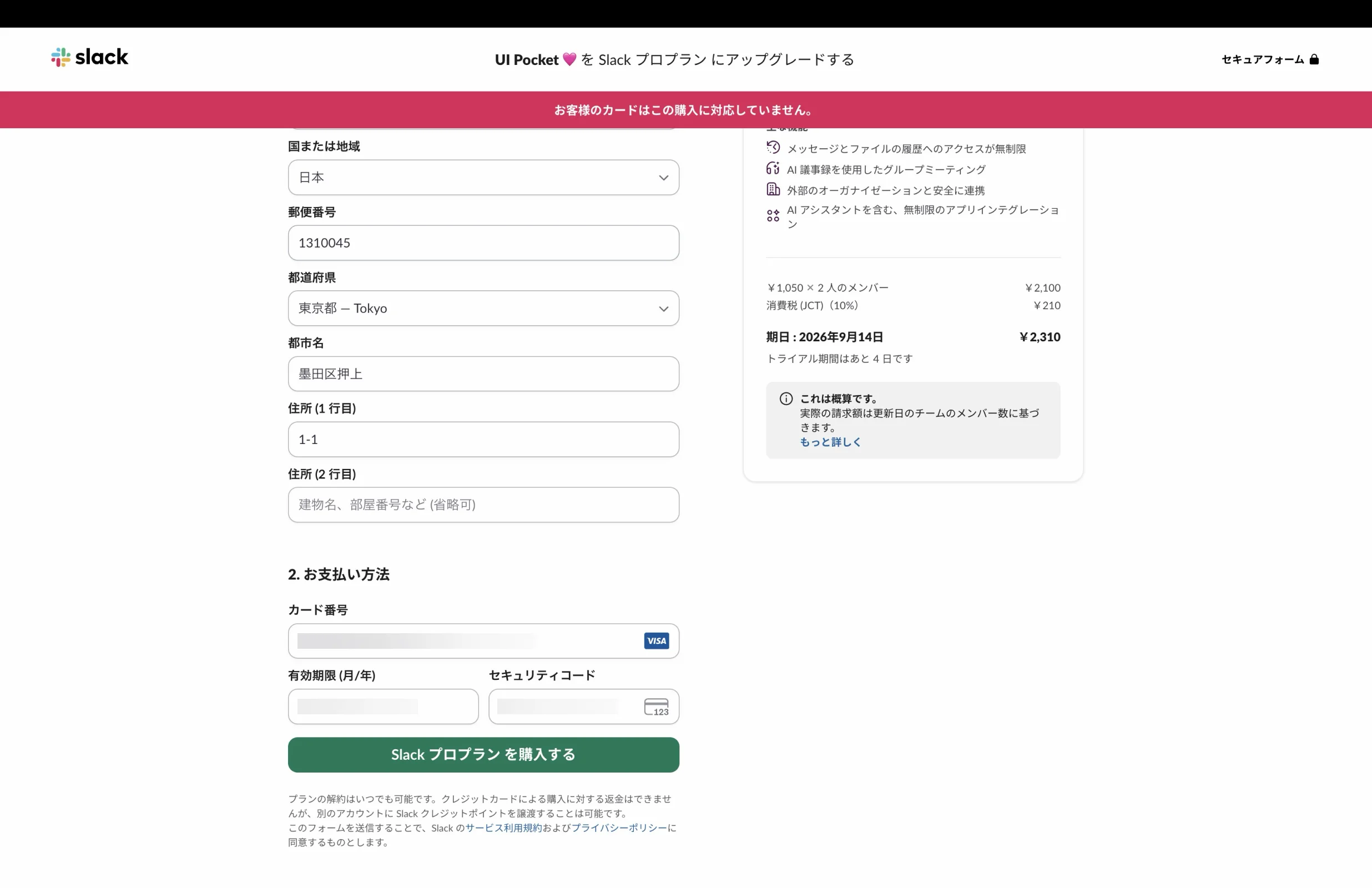Image resolution: width=1372 pixels, height=888 pixels.
Task: Click the pink heart emoji in the title
Action: [x=569, y=59]
